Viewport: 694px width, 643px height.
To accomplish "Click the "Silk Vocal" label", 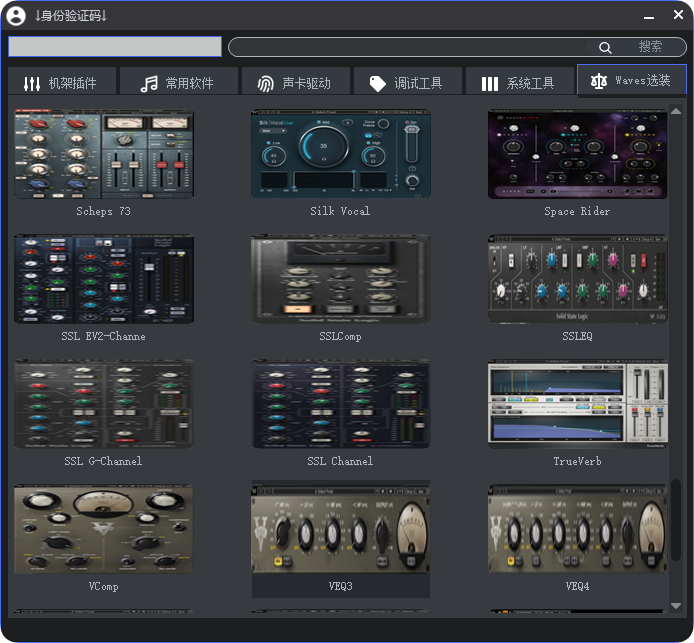I will [340, 211].
